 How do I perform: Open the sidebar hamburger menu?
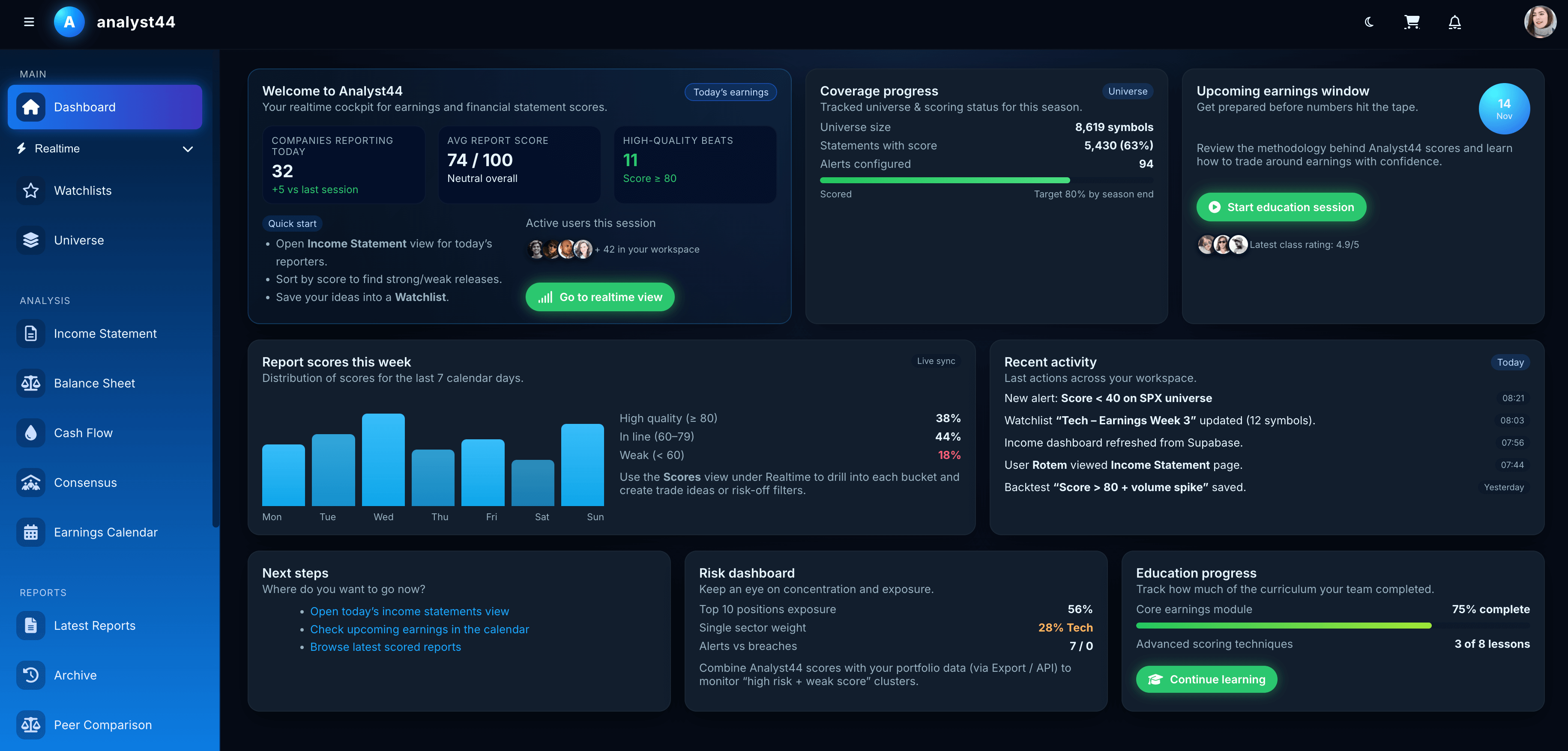coord(29,22)
